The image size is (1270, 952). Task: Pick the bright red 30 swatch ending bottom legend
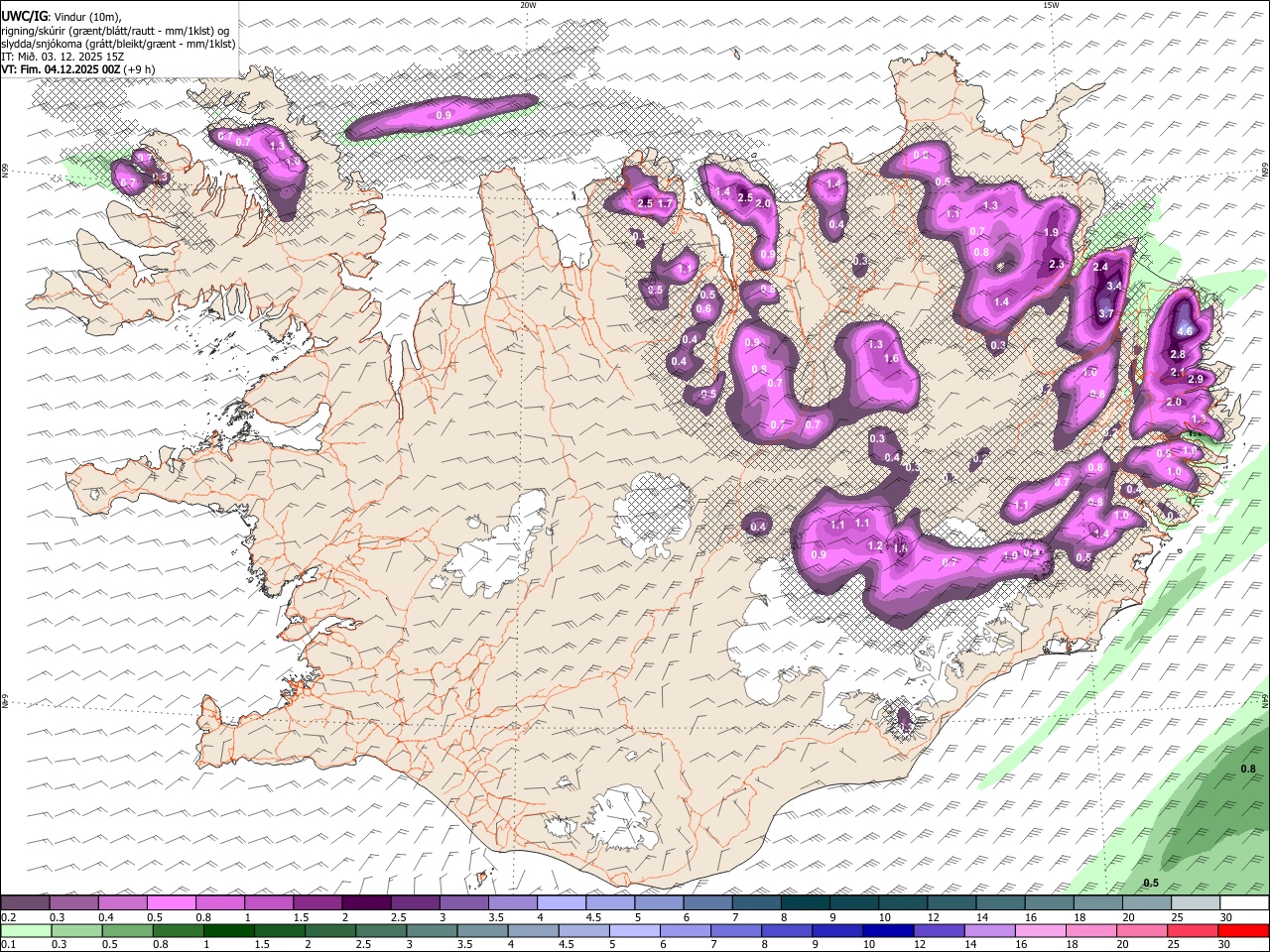[x=1242, y=931]
